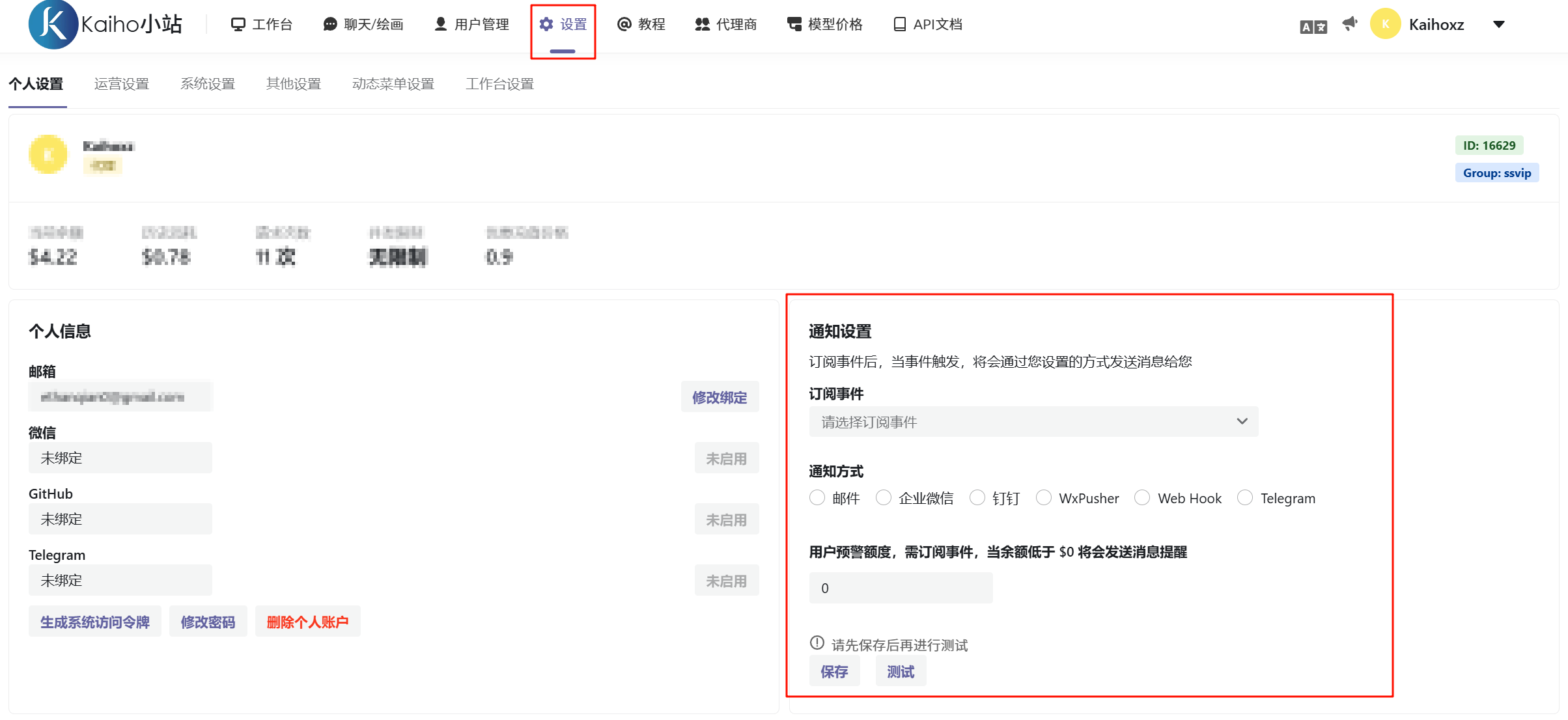Switch to the 系统设置 tab

(x=208, y=84)
